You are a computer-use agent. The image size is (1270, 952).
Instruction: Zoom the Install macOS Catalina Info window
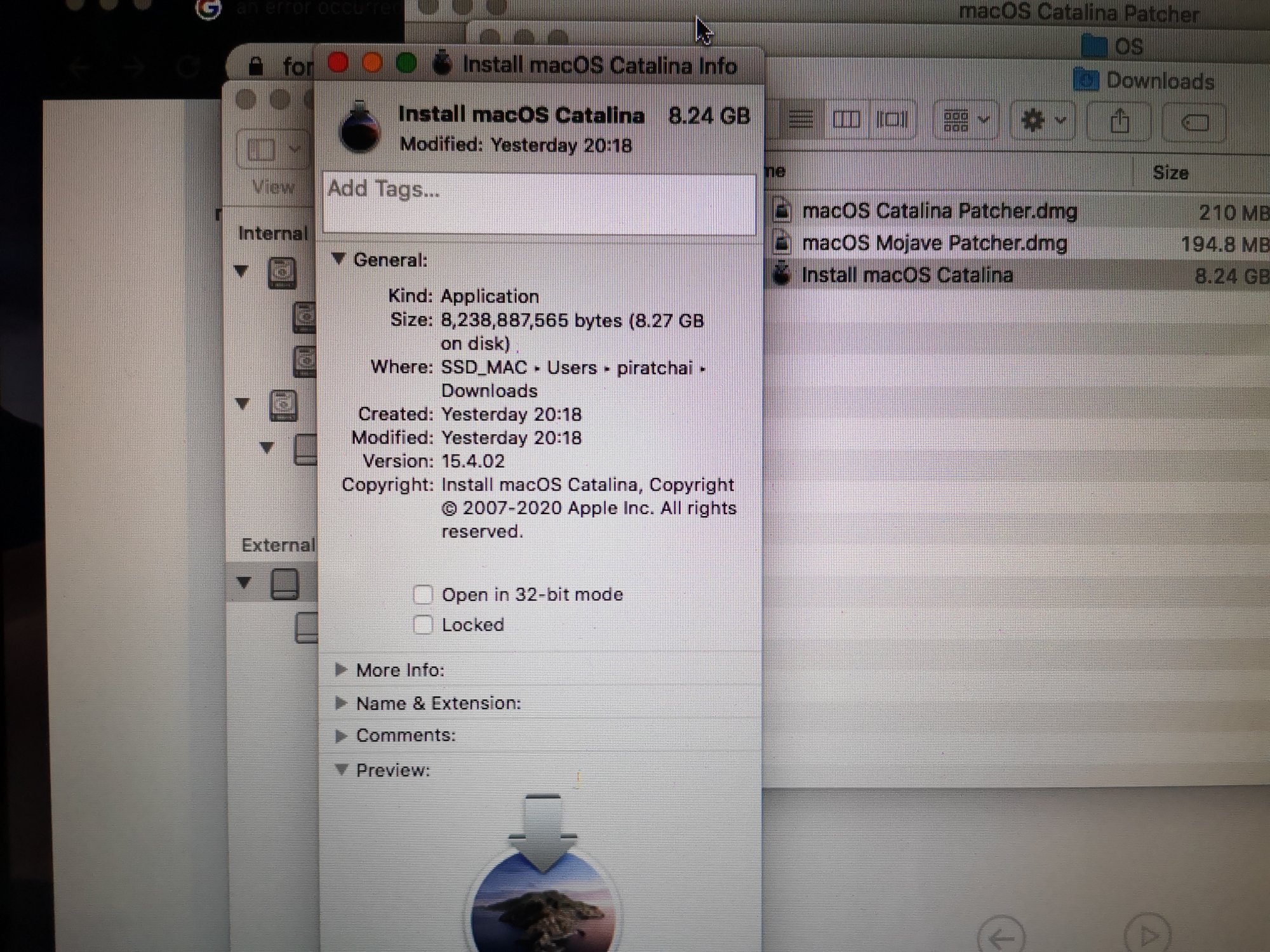pyautogui.click(x=406, y=62)
